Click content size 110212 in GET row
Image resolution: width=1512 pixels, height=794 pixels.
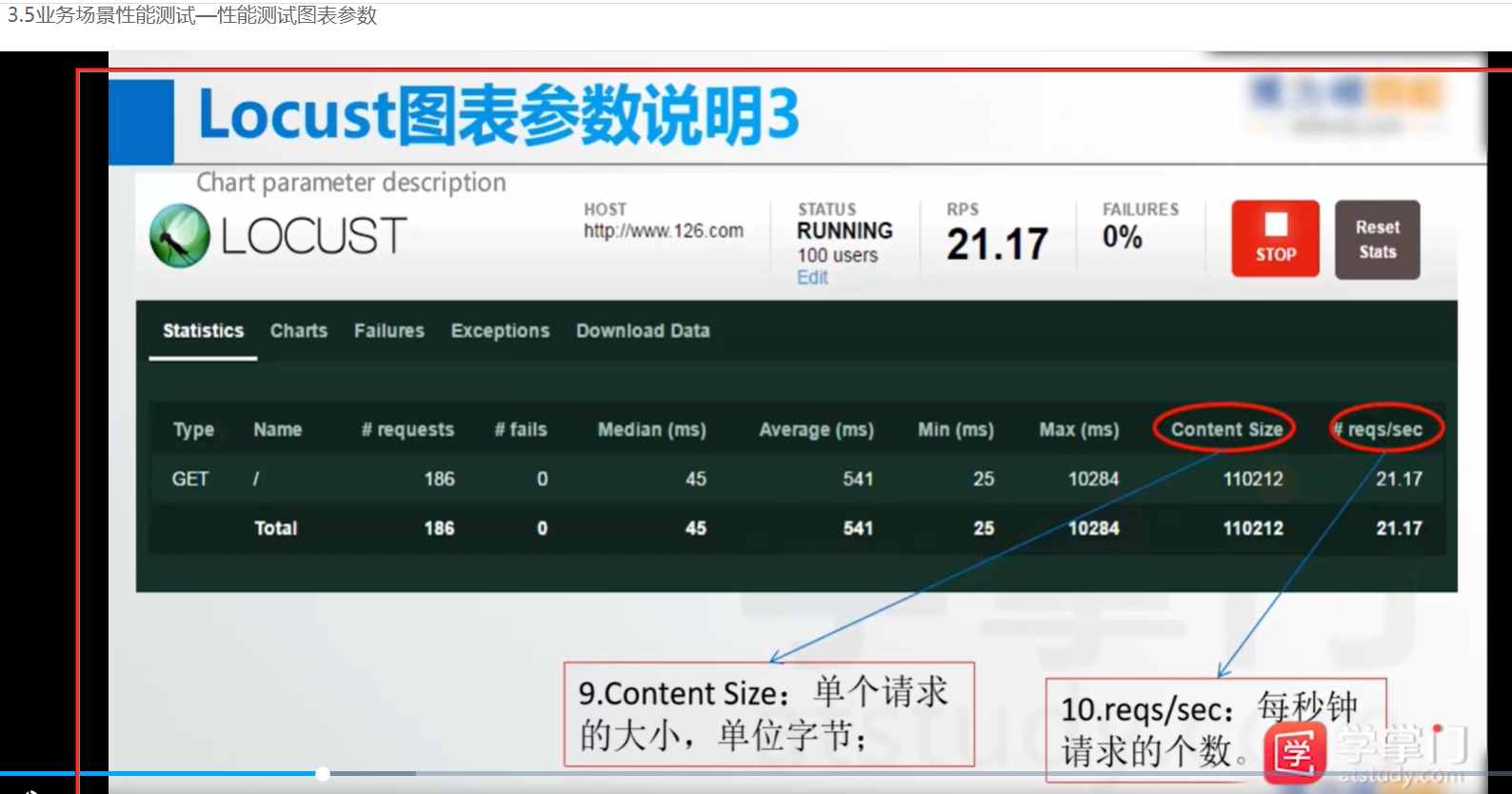pyautogui.click(x=1253, y=479)
